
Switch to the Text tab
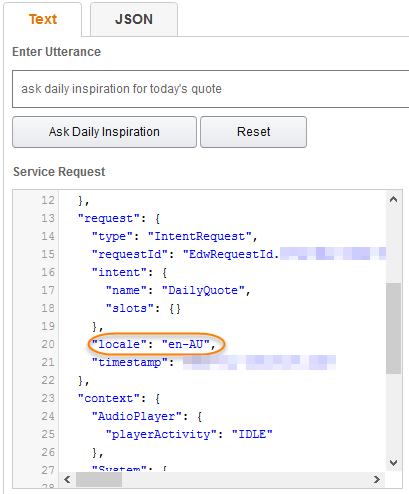pos(43,19)
